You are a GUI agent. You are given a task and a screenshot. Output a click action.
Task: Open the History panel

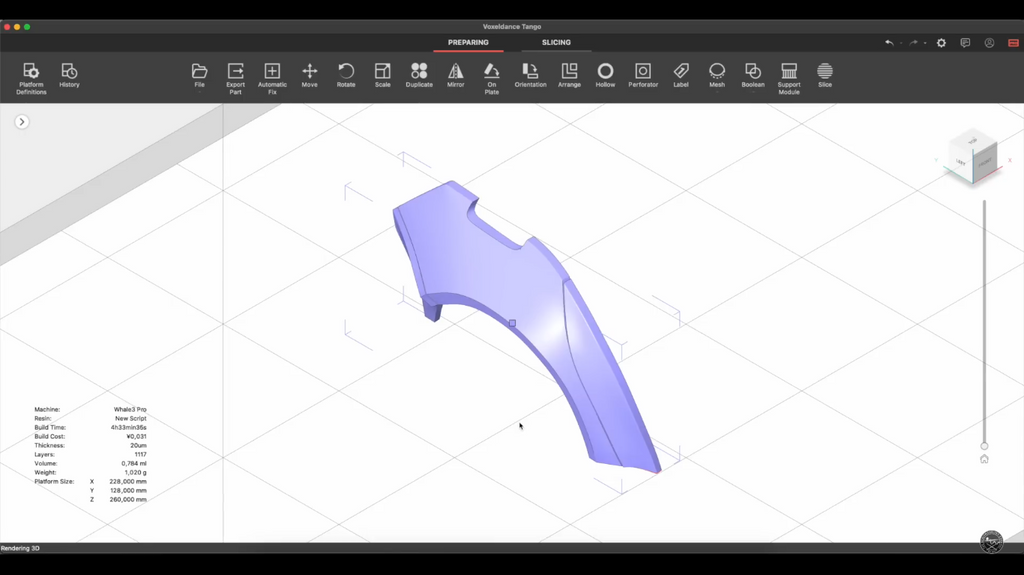coord(69,75)
